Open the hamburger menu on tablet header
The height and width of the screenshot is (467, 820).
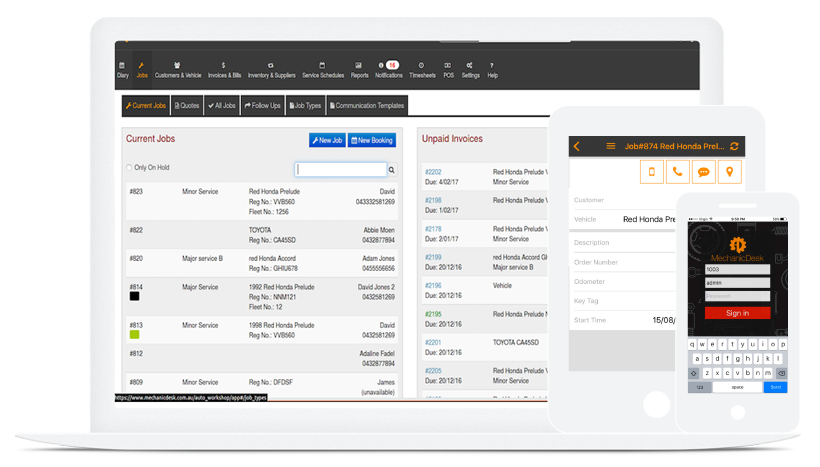[x=611, y=146]
